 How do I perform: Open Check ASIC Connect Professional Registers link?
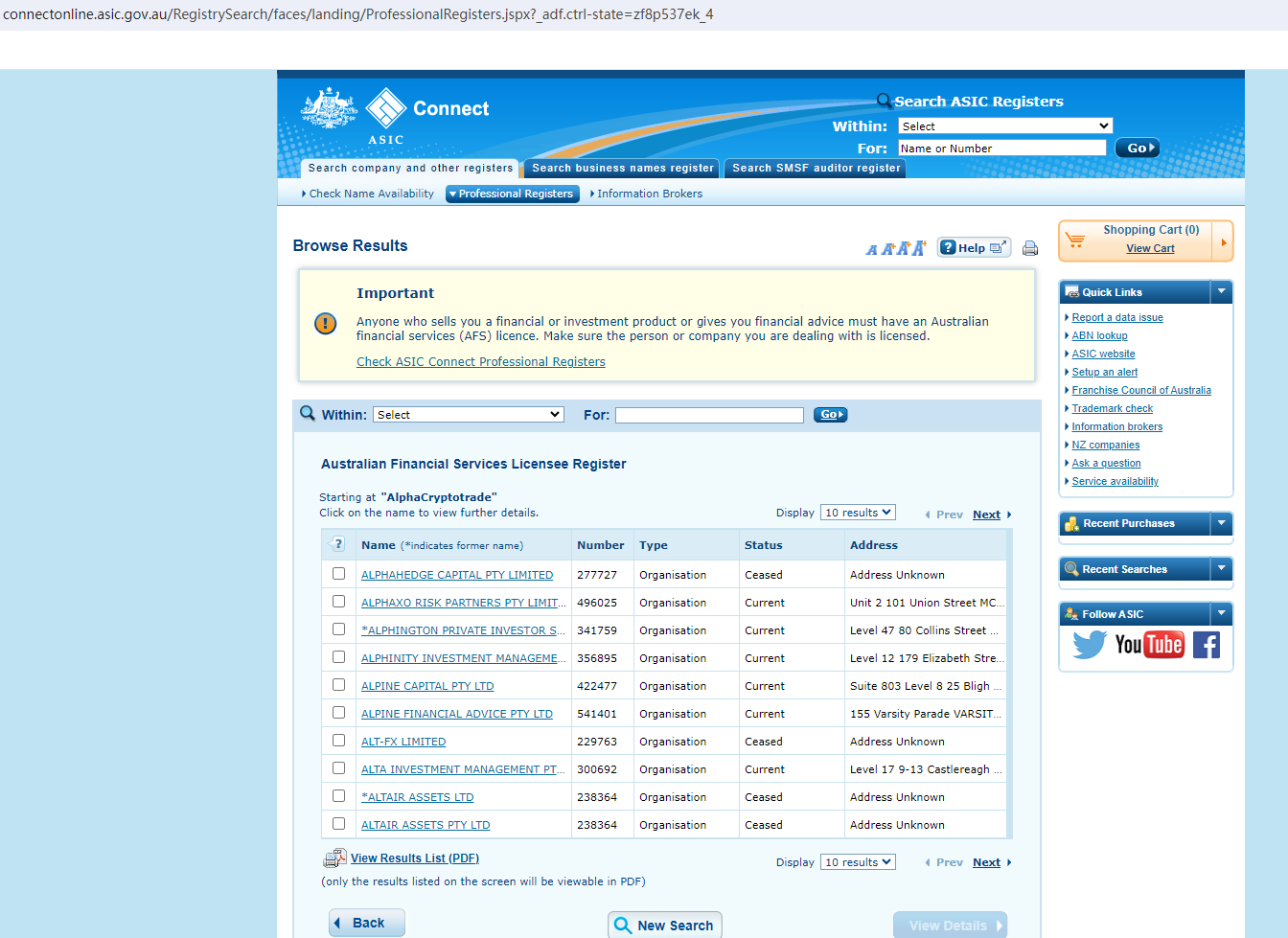click(481, 362)
